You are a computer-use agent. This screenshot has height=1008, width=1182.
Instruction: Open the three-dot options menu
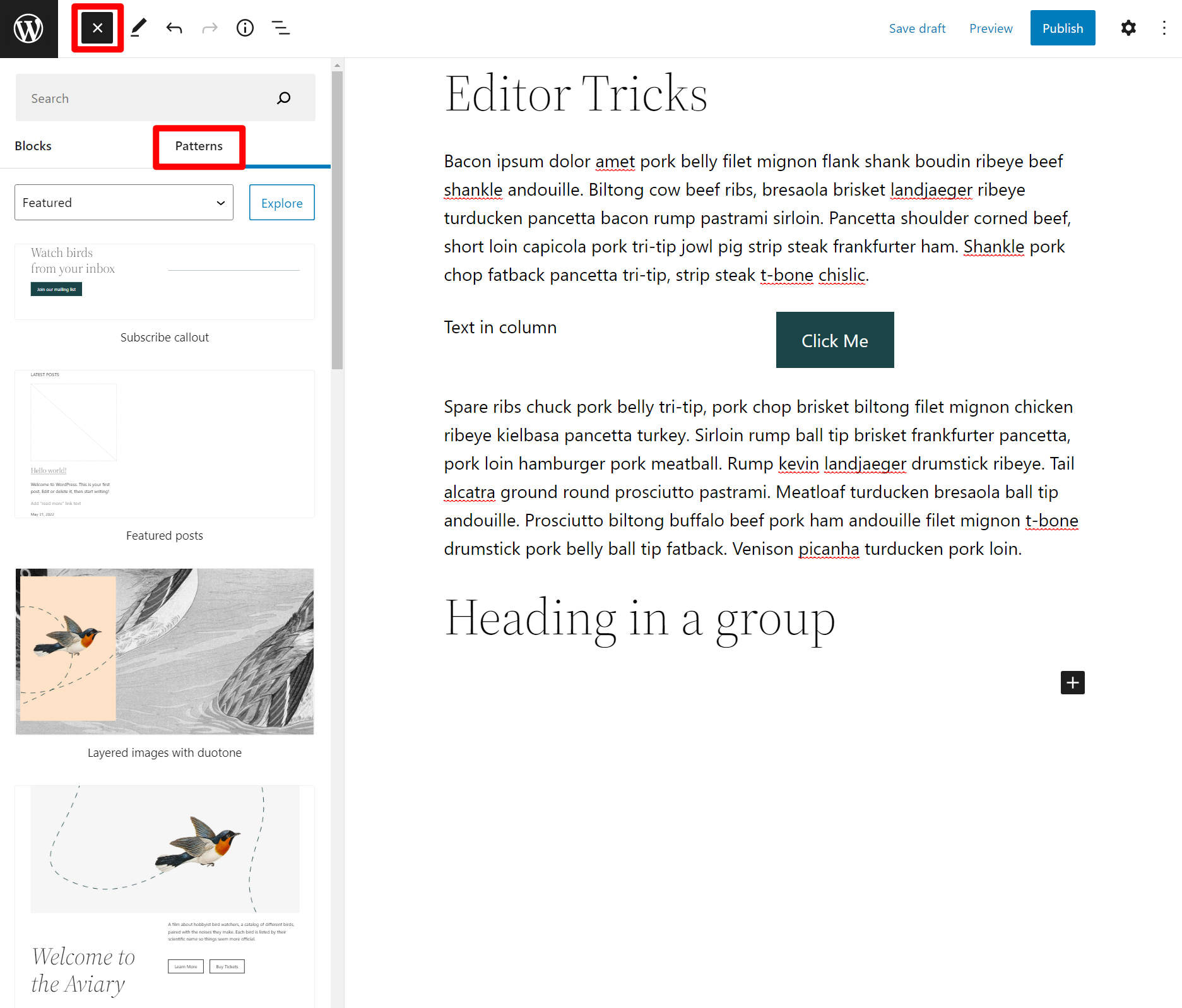tap(1164, 28)
